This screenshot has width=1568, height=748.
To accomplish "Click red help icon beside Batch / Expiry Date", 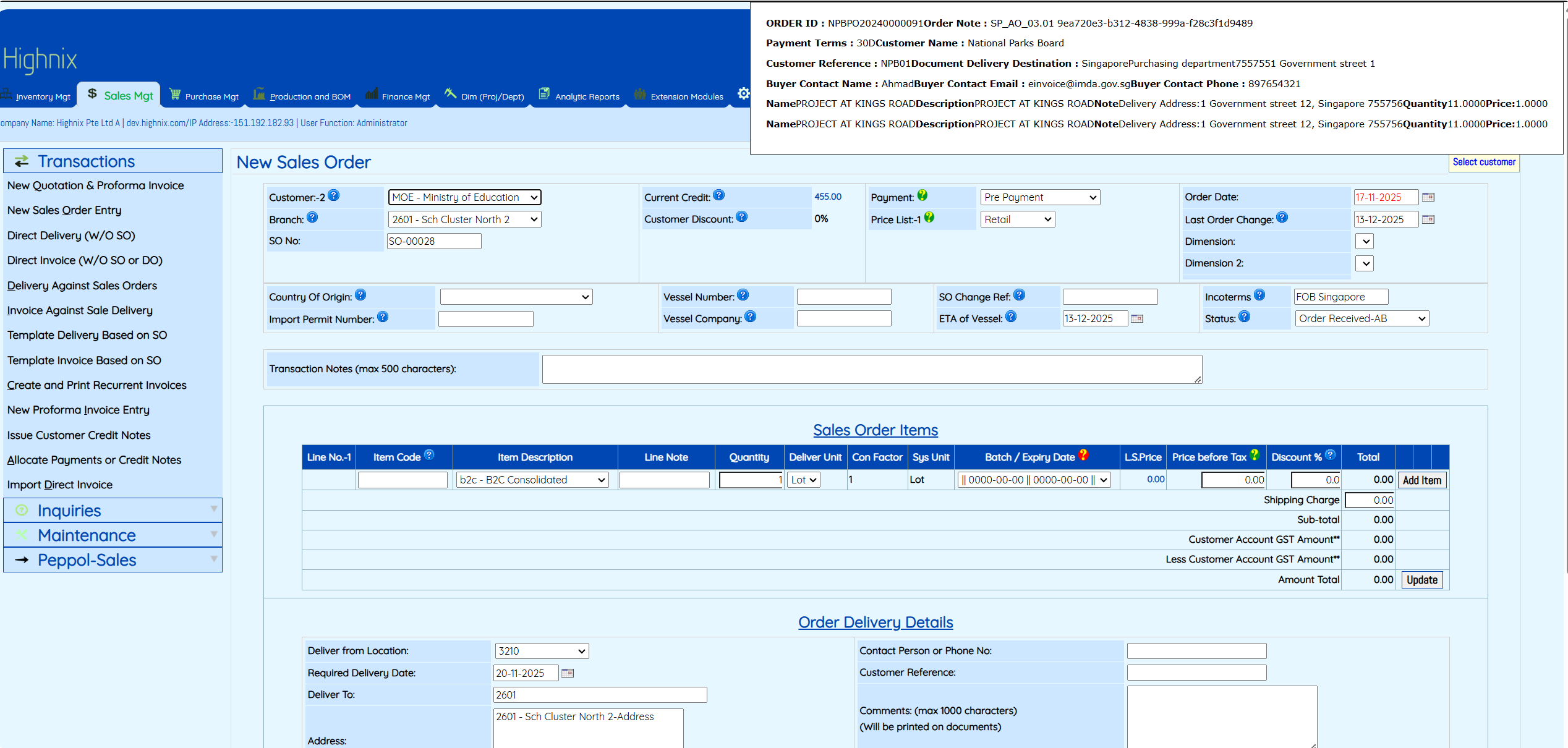I will pos(1083,455).
